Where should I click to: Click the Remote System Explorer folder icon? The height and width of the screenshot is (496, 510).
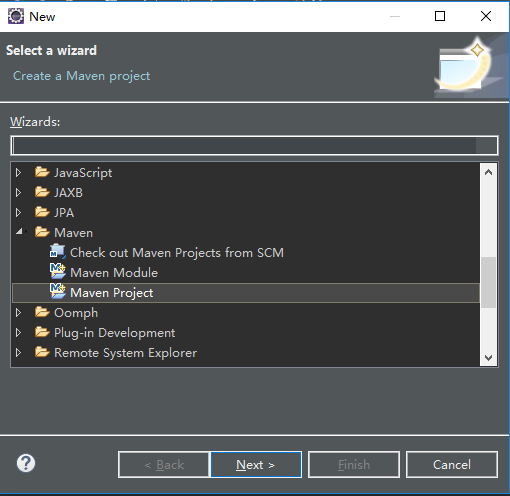point(42,352)
